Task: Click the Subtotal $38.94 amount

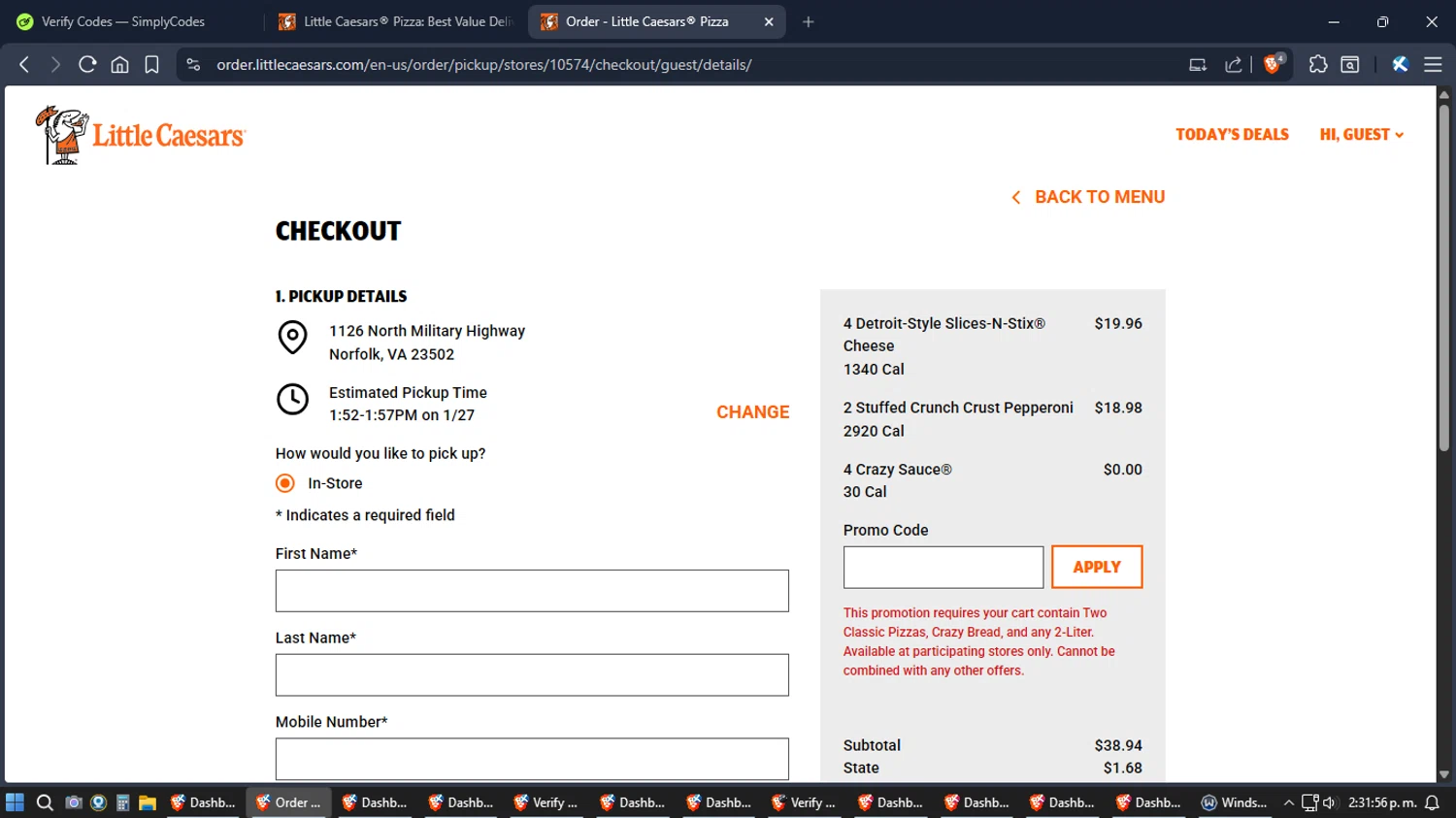Action: [1118, 745]
